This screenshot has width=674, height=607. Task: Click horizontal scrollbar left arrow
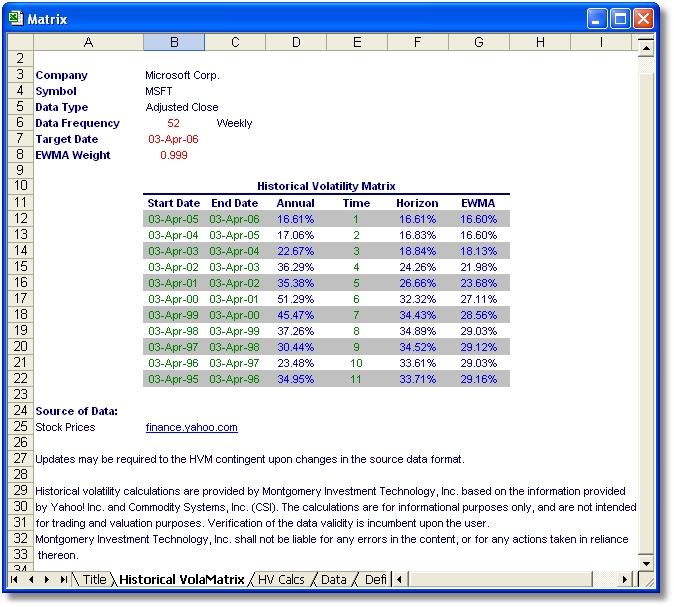pyautogui.click(x=399, y=579)
